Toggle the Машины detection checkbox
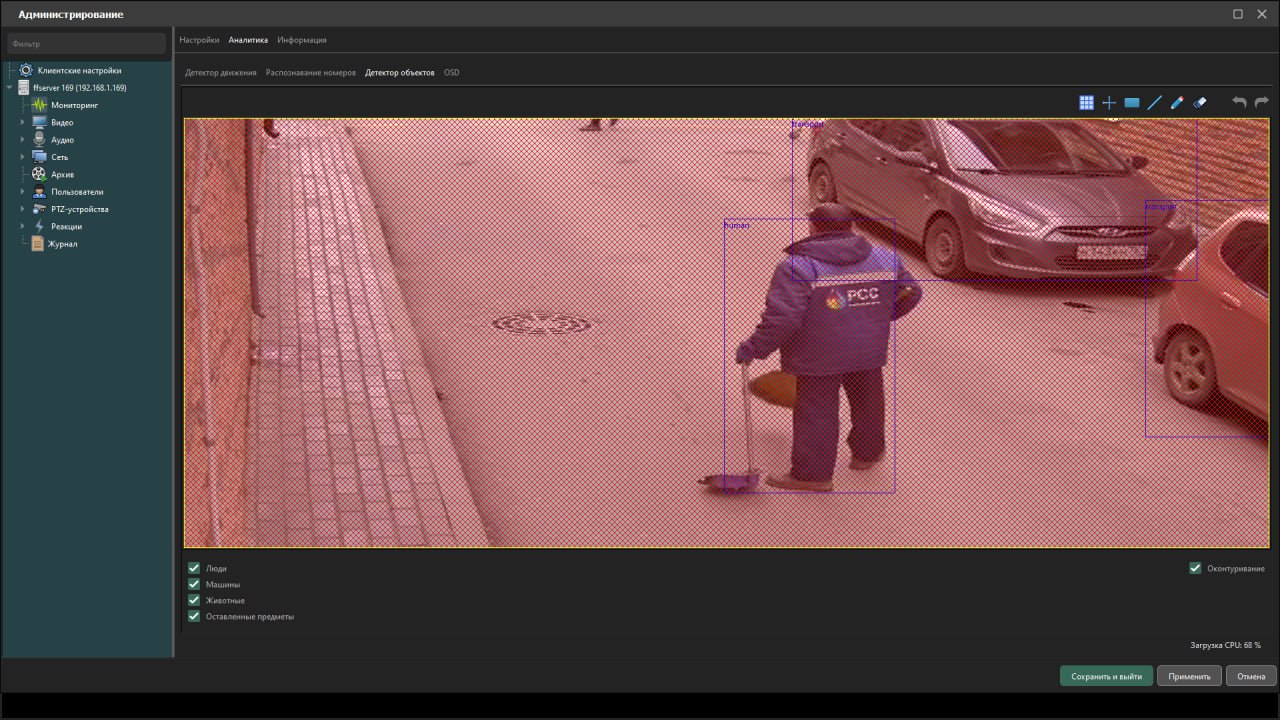Screen dimensions: 1280x720 point(194,584)
